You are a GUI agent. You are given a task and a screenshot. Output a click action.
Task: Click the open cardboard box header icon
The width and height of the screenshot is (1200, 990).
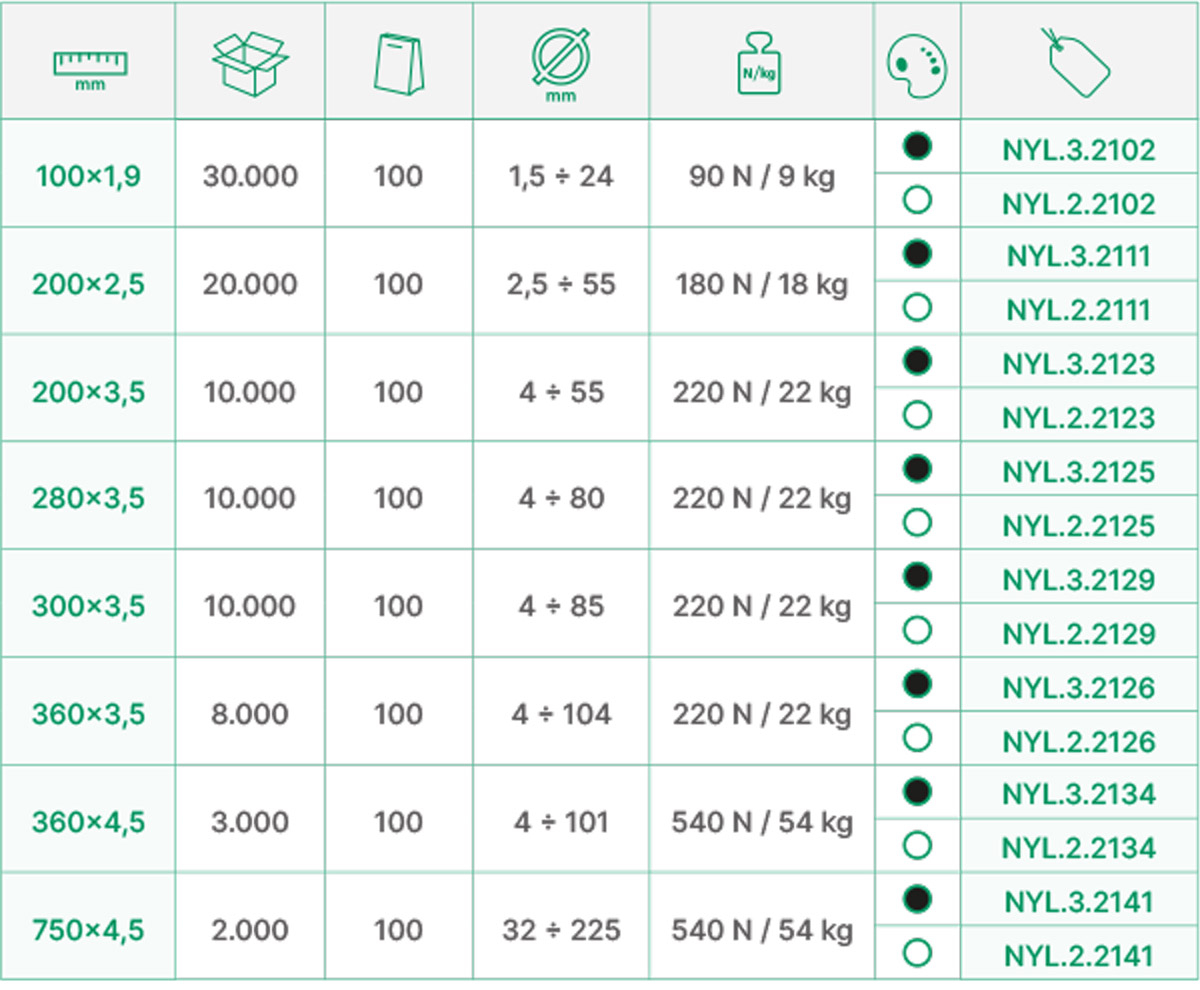pyautogui.click(x=250, y=63)
